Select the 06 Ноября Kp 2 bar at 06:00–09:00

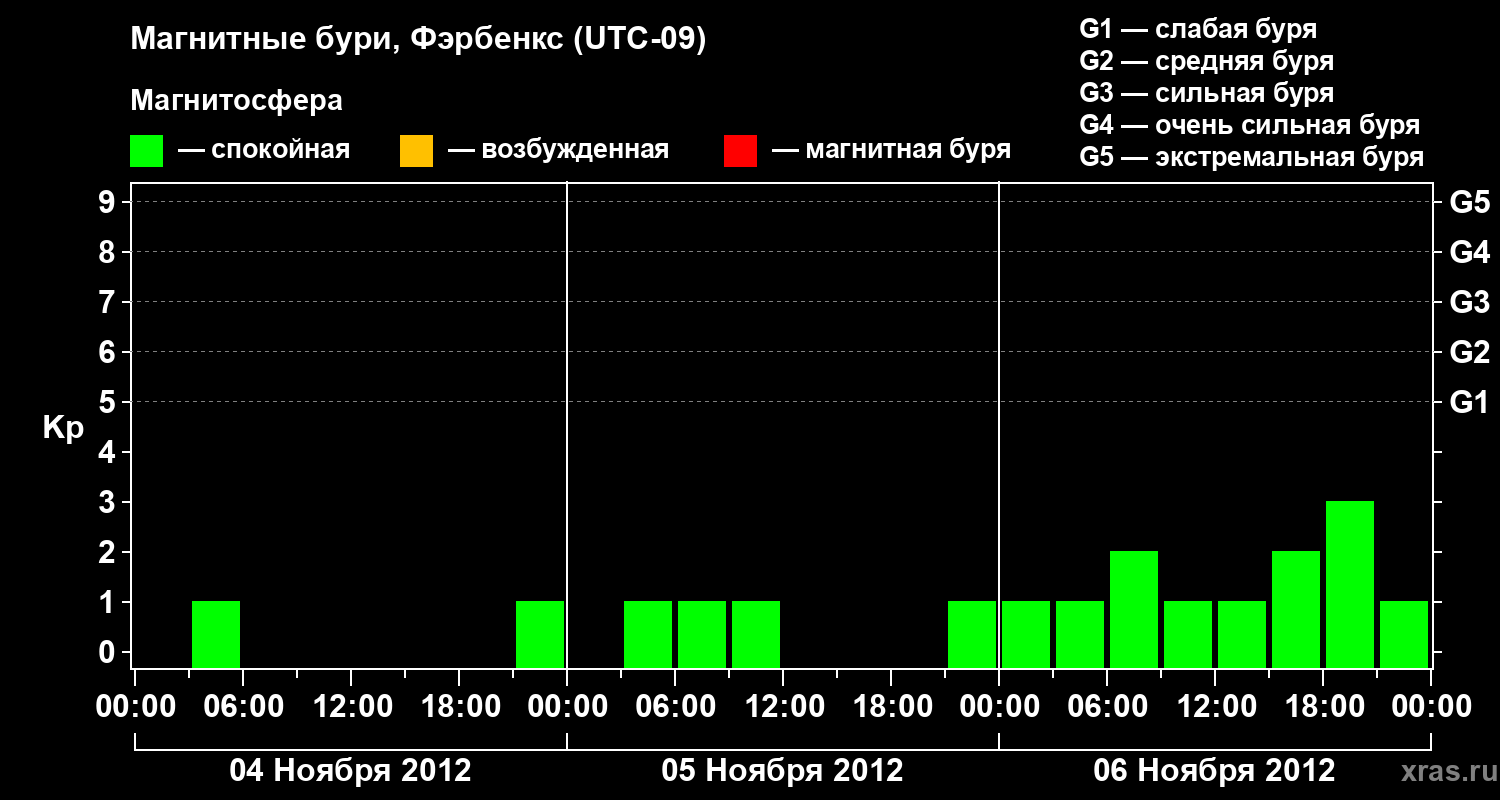pyautogui.click(x=1134, y=610)
